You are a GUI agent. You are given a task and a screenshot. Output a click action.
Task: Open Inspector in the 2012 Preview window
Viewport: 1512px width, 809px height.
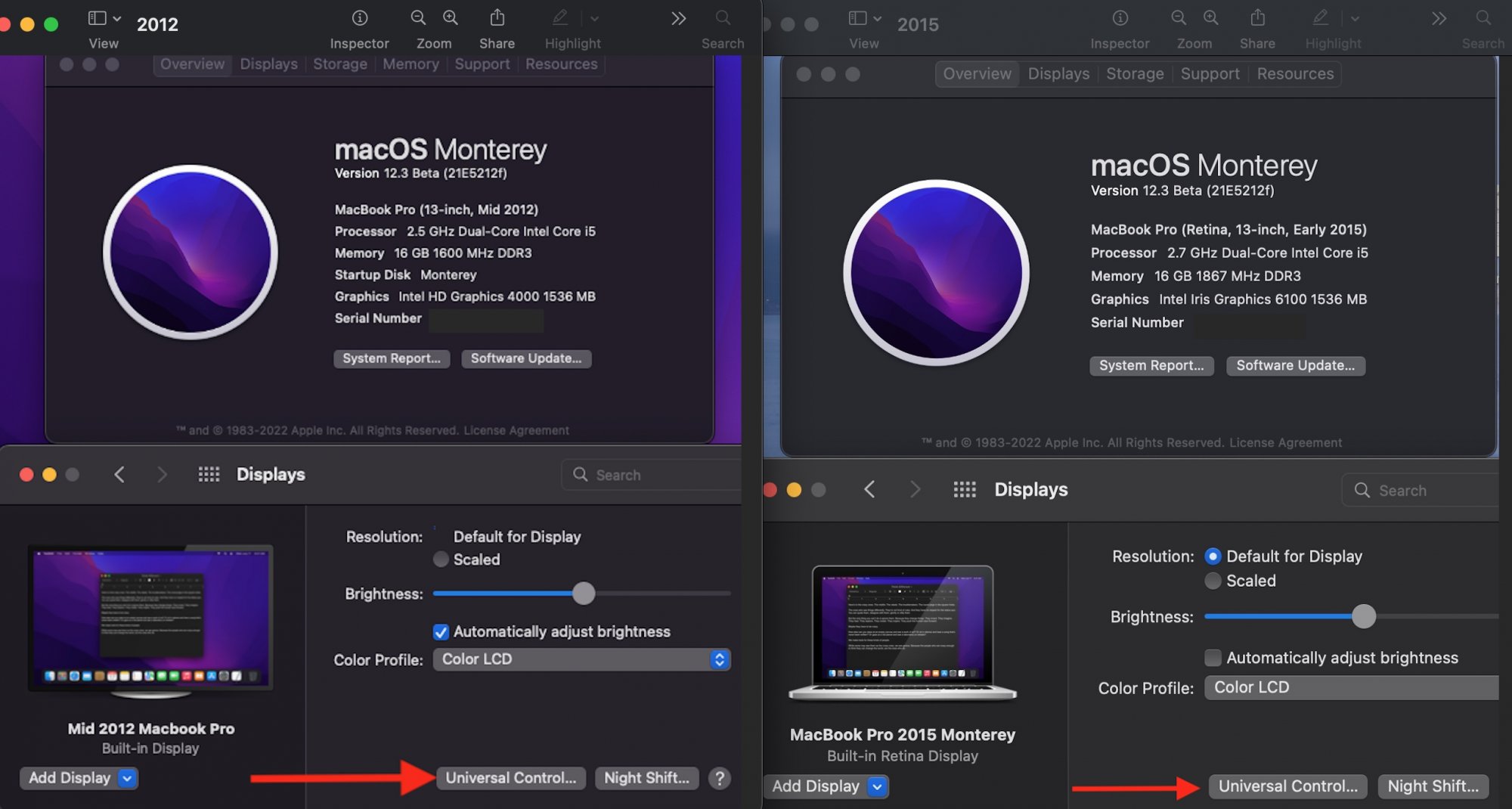pyautogui.click(x=360, y=18)
